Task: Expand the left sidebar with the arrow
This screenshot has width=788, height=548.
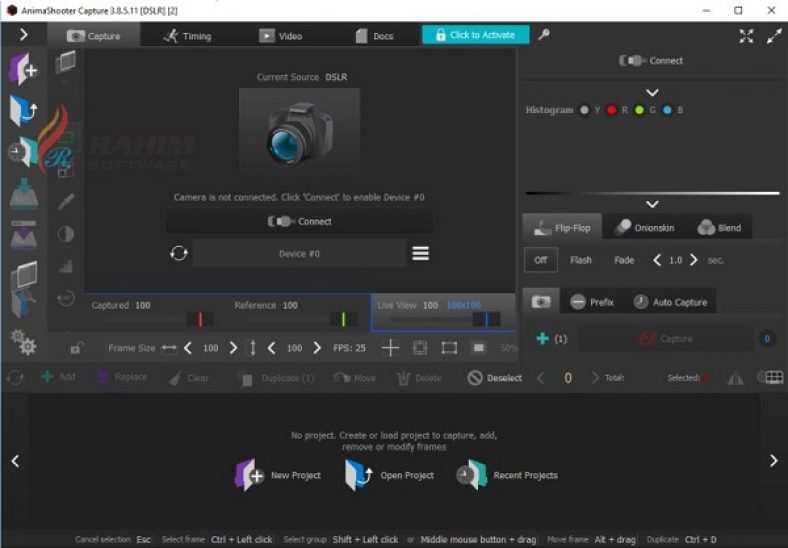Action: (x=24, y=34)
